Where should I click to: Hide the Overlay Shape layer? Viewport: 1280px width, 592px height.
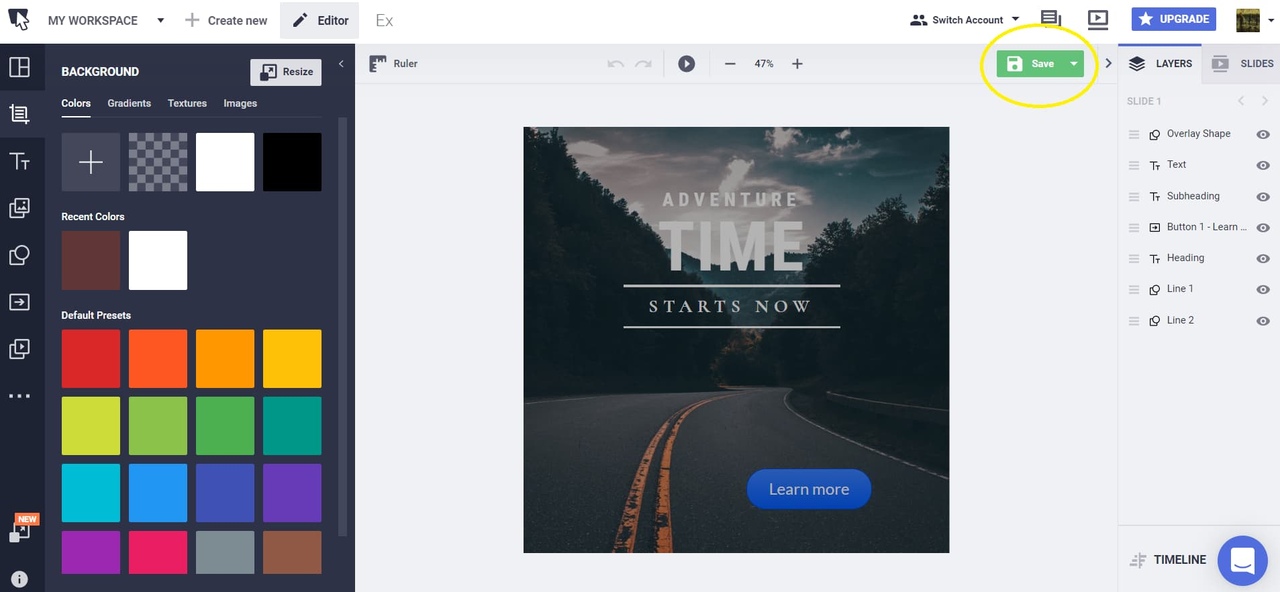point(1263,134)
